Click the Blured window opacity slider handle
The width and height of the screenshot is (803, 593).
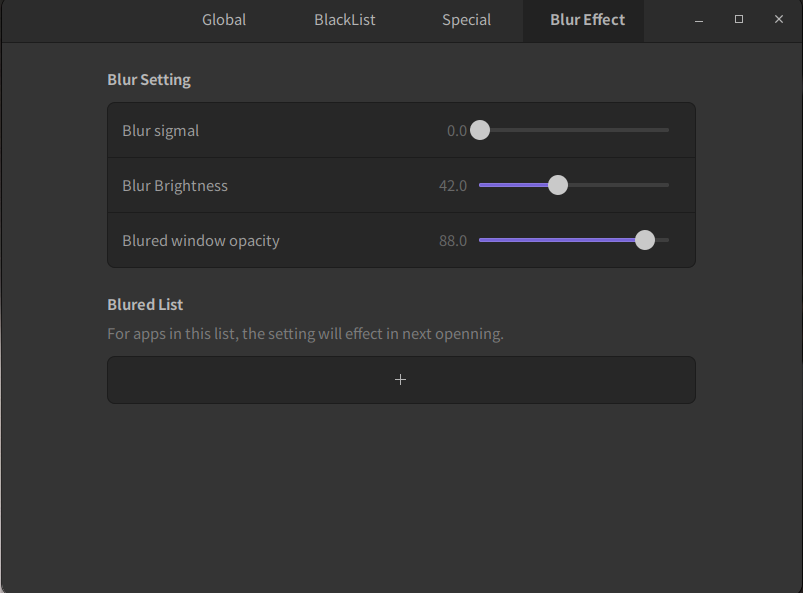coord(645,240)
